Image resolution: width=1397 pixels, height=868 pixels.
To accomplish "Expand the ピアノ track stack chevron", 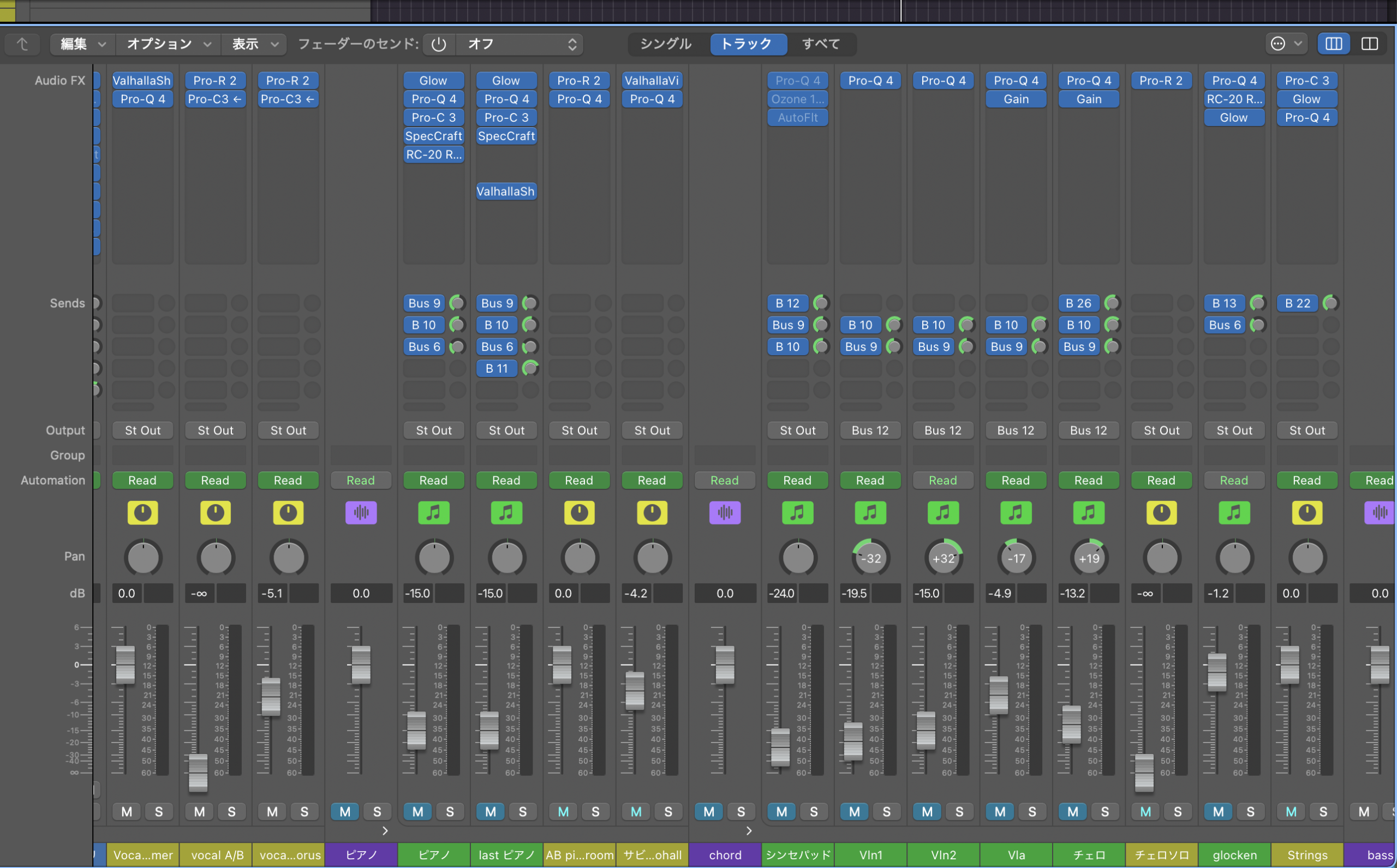I will tap(385, 830).
